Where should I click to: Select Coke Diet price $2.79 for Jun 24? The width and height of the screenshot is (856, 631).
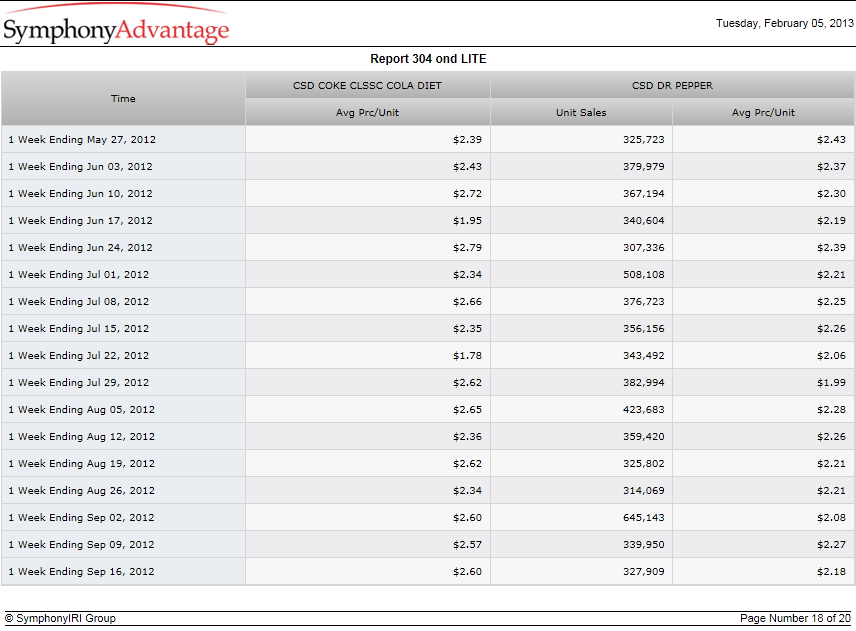click(x=467, y=248)
